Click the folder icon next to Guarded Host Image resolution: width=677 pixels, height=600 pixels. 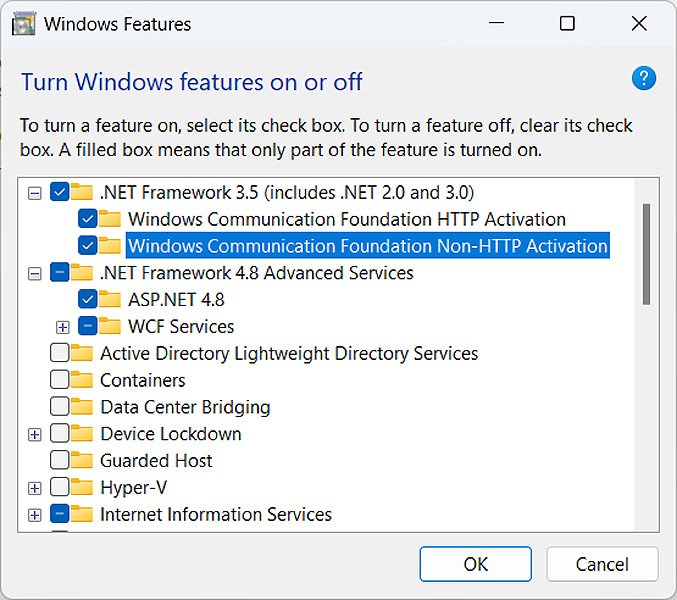(83, 461)
